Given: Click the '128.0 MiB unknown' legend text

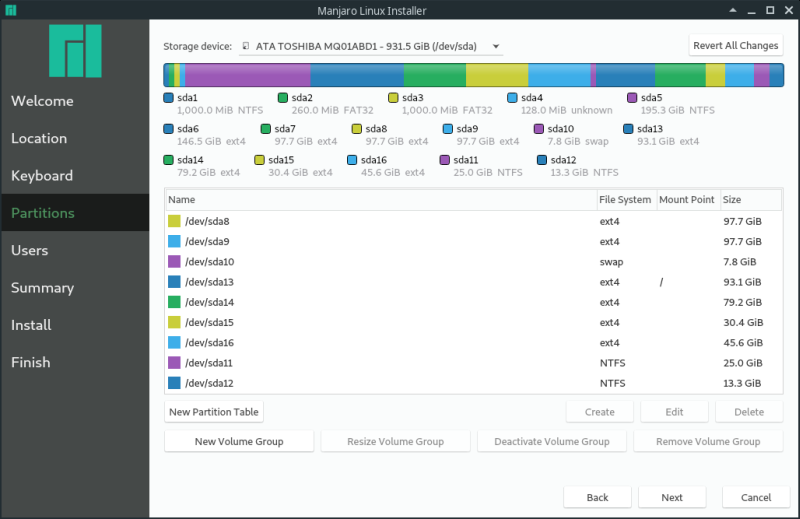Looking at the screenshot, I should pyautogui.click(x=566, y=110).
